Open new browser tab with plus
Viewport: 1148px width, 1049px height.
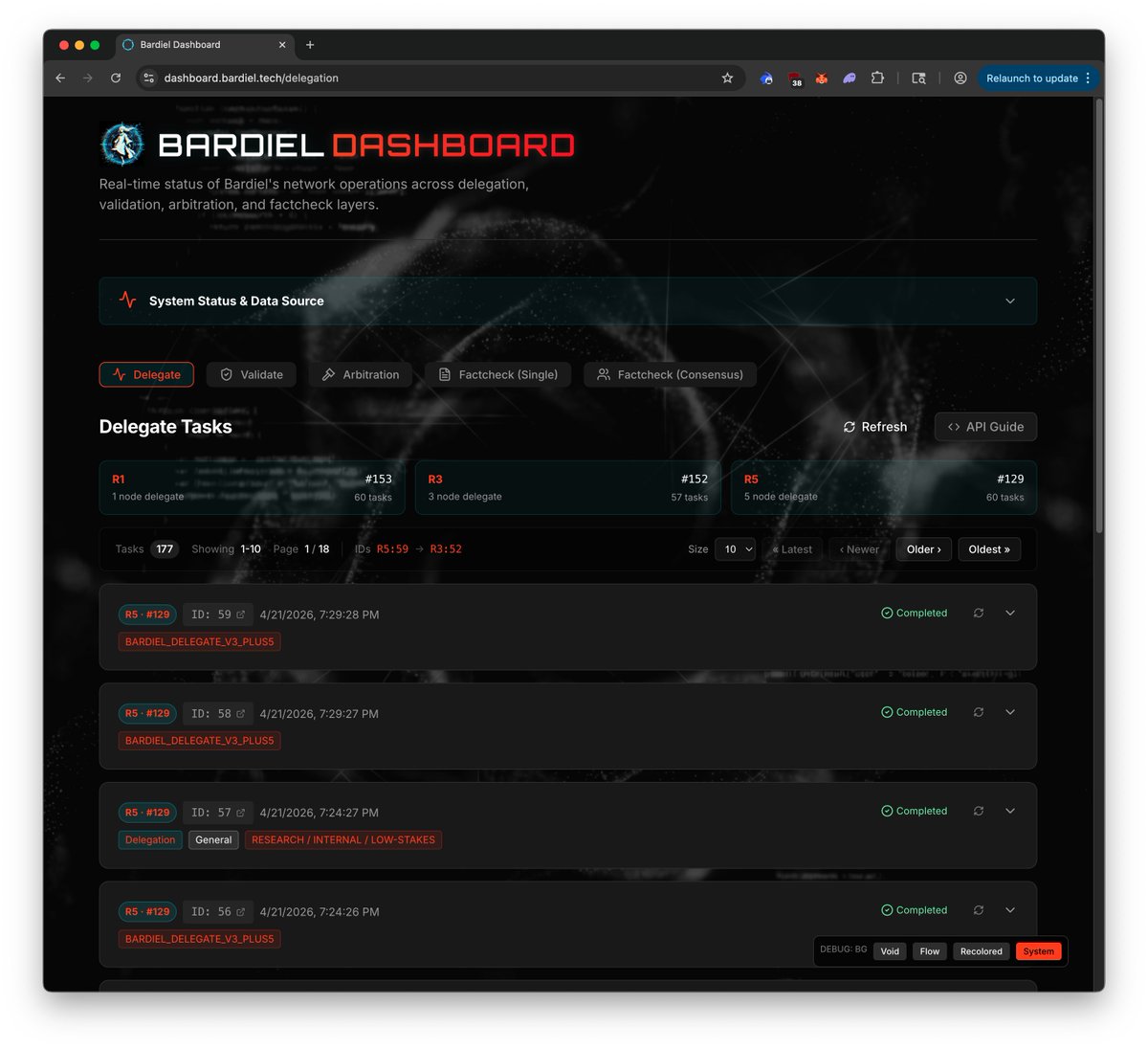tap(310, 45)
